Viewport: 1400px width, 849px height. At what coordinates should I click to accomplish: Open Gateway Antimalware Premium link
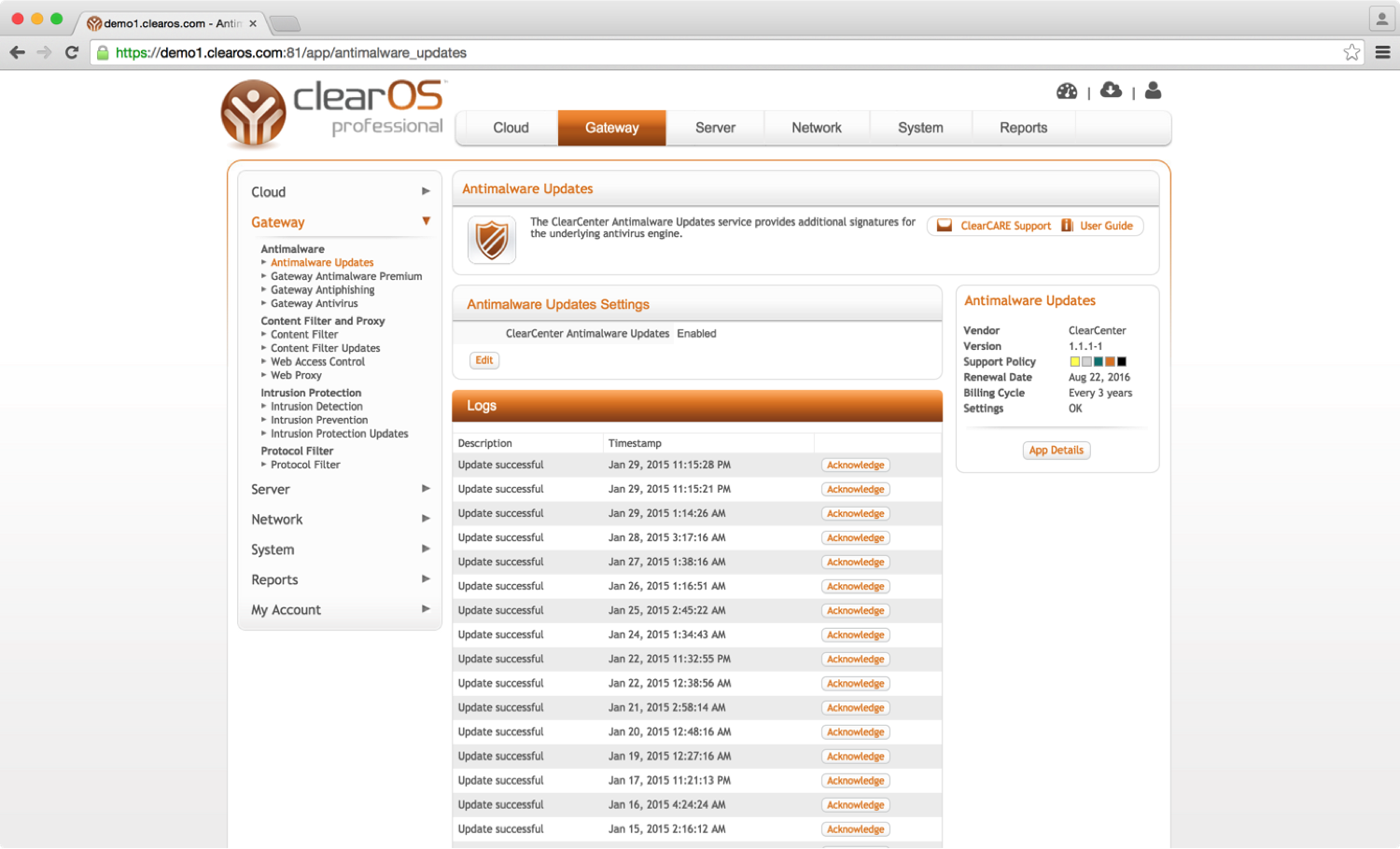pyautogui.click(x=346, y=276)
